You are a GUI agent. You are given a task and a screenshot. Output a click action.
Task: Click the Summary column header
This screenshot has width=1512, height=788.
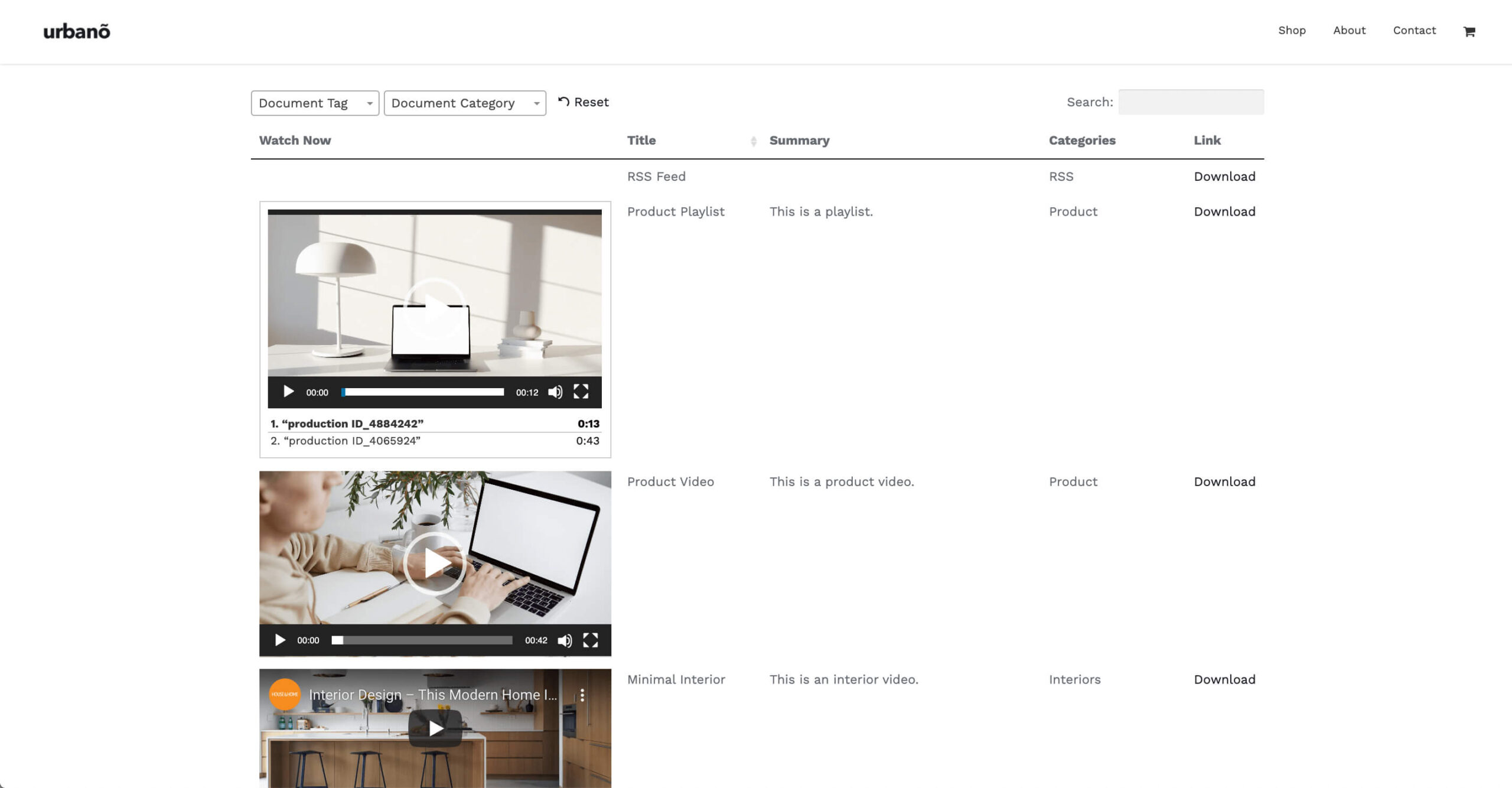(799, 141)
